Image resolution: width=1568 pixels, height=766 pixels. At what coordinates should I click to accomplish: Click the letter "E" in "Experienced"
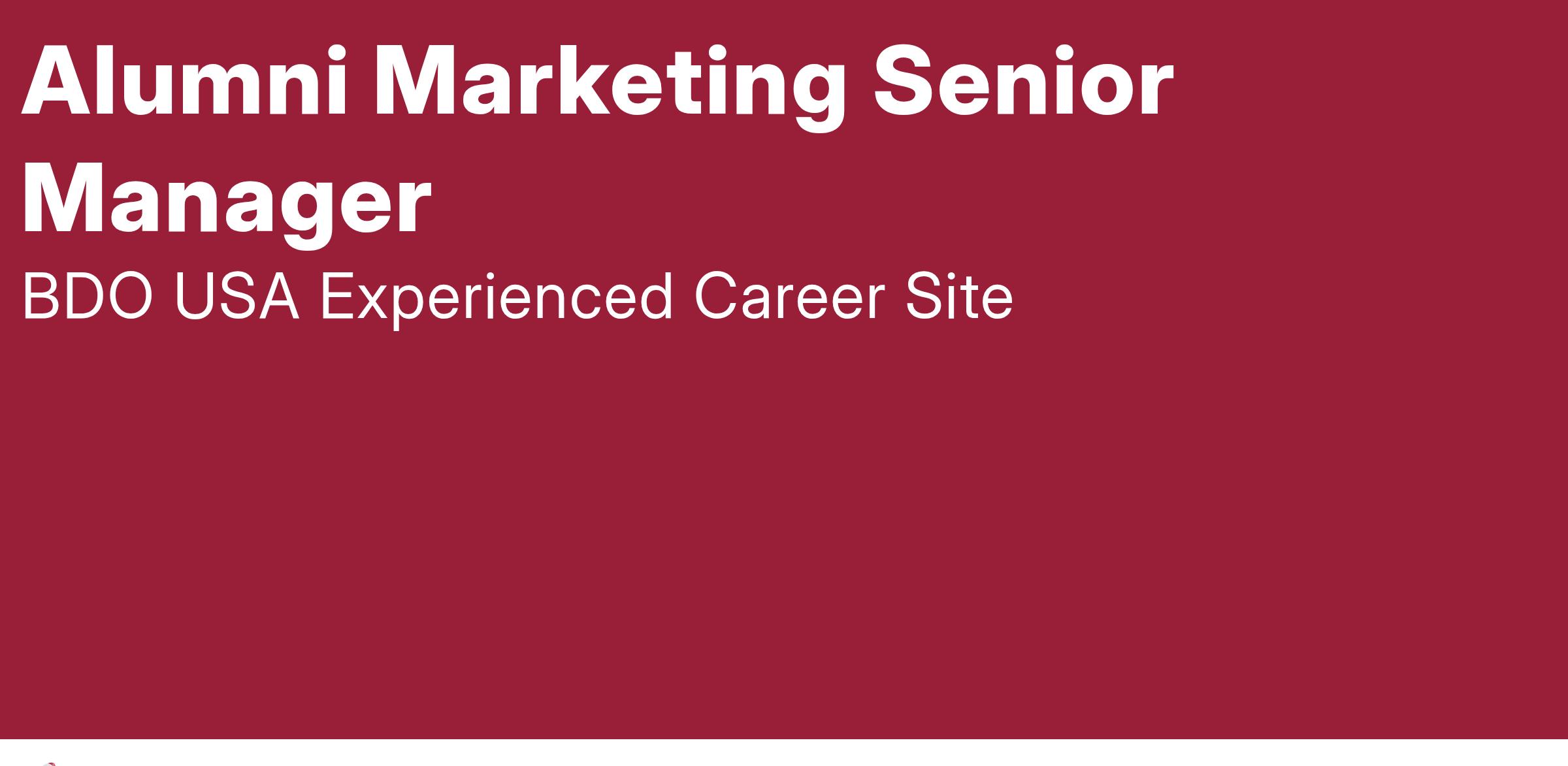(336, 297)
